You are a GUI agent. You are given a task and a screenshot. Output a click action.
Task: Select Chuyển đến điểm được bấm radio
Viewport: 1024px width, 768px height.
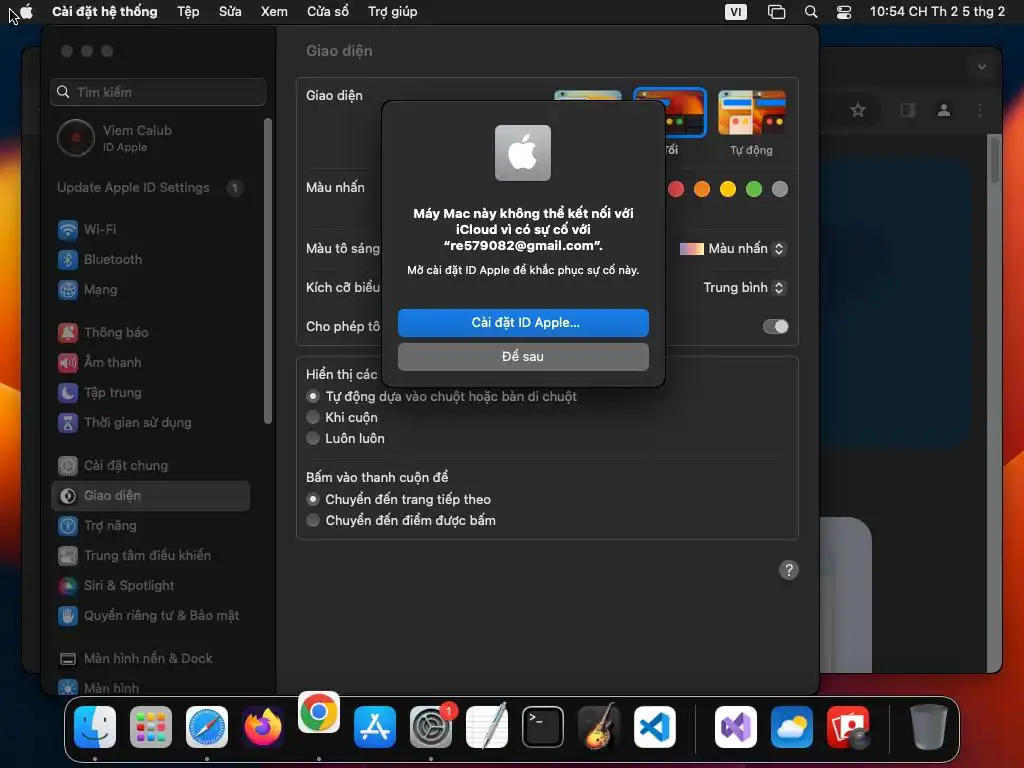point(313,520)
